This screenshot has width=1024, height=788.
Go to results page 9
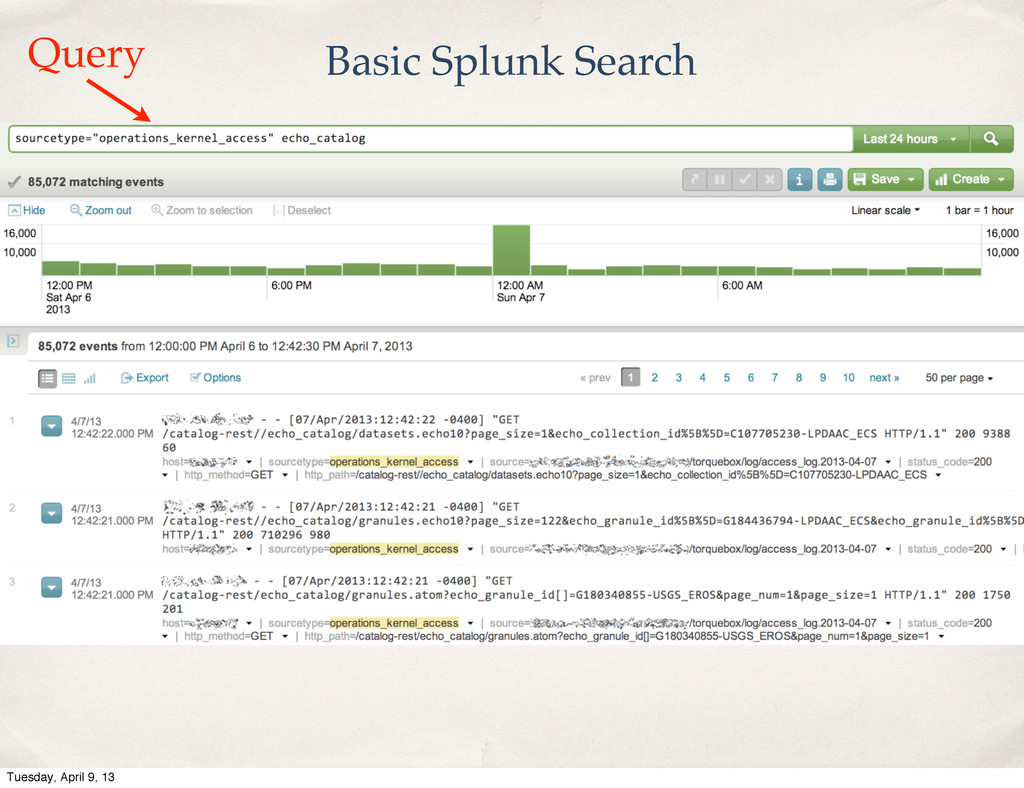click(823, 378)
